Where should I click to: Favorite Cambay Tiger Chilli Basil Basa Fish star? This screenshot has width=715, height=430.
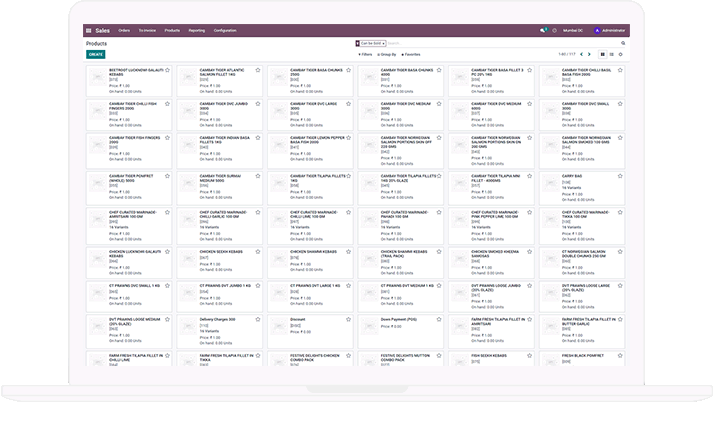click(620, 70)
